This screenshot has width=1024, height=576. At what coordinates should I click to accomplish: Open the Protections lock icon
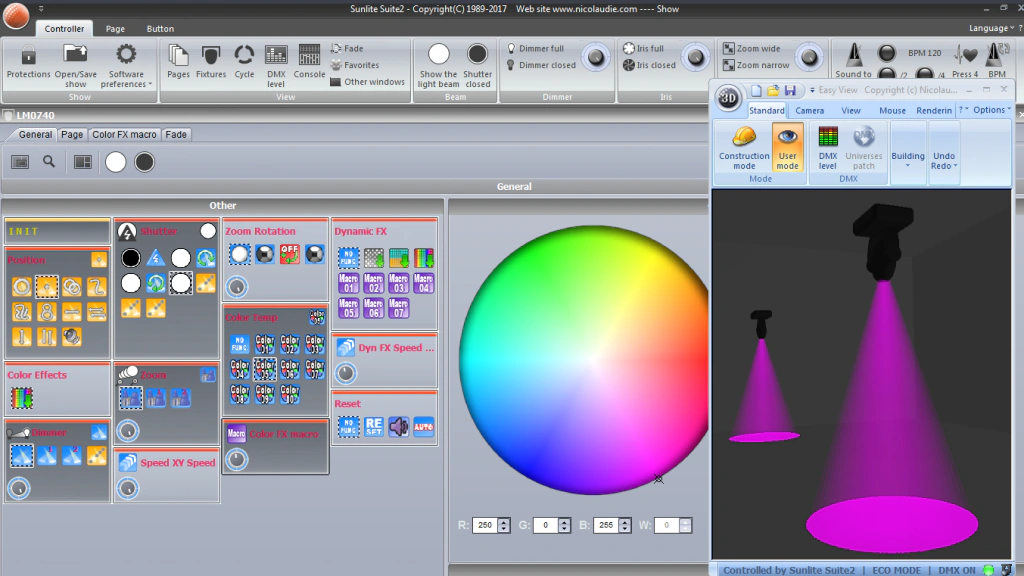pos(28,62)
